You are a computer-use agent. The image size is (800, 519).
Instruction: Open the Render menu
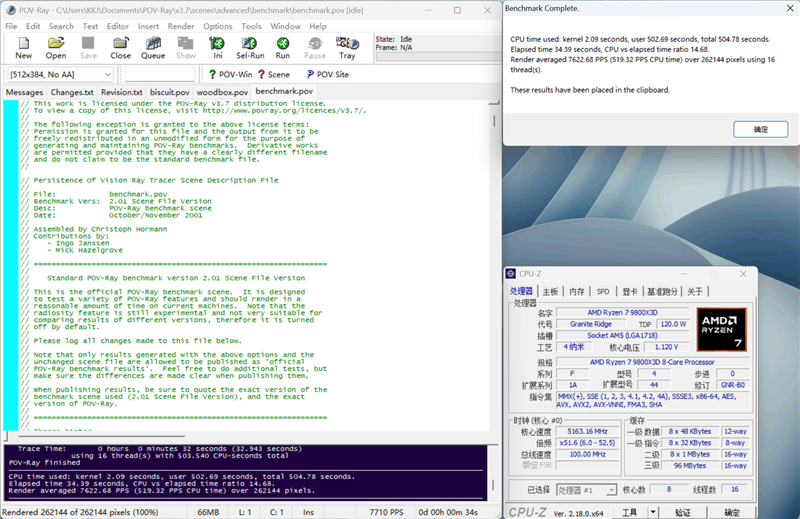(181, 26)
